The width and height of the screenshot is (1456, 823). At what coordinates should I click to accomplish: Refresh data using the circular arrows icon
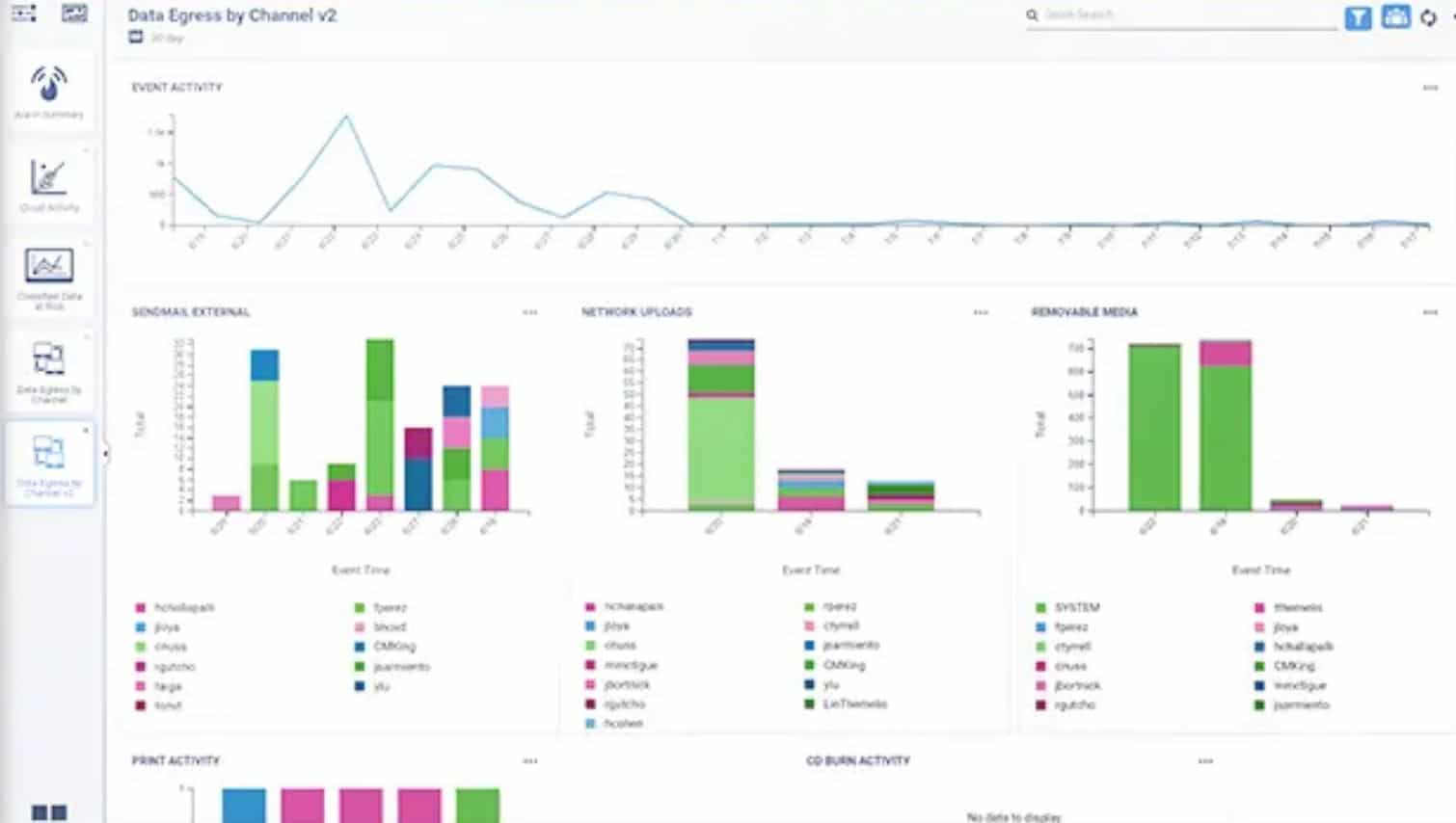coord(1429,17)
